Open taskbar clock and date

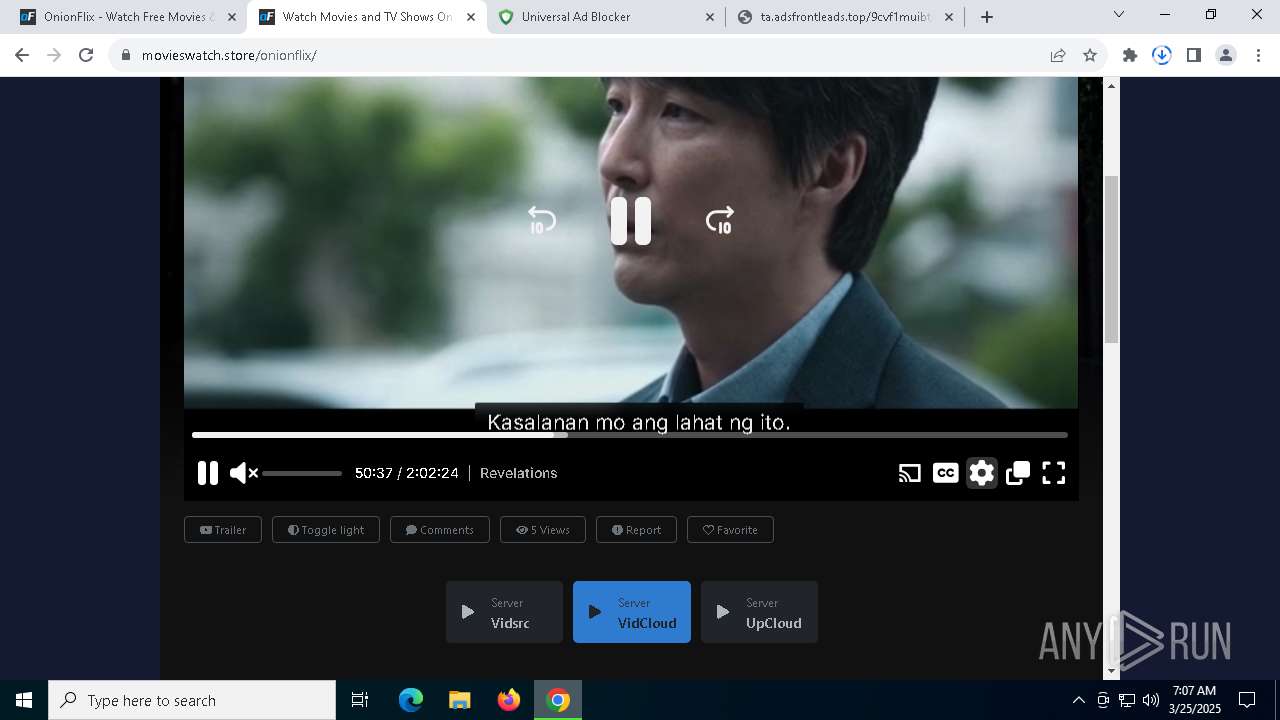pyautogui.click(x=1195, y=700)
